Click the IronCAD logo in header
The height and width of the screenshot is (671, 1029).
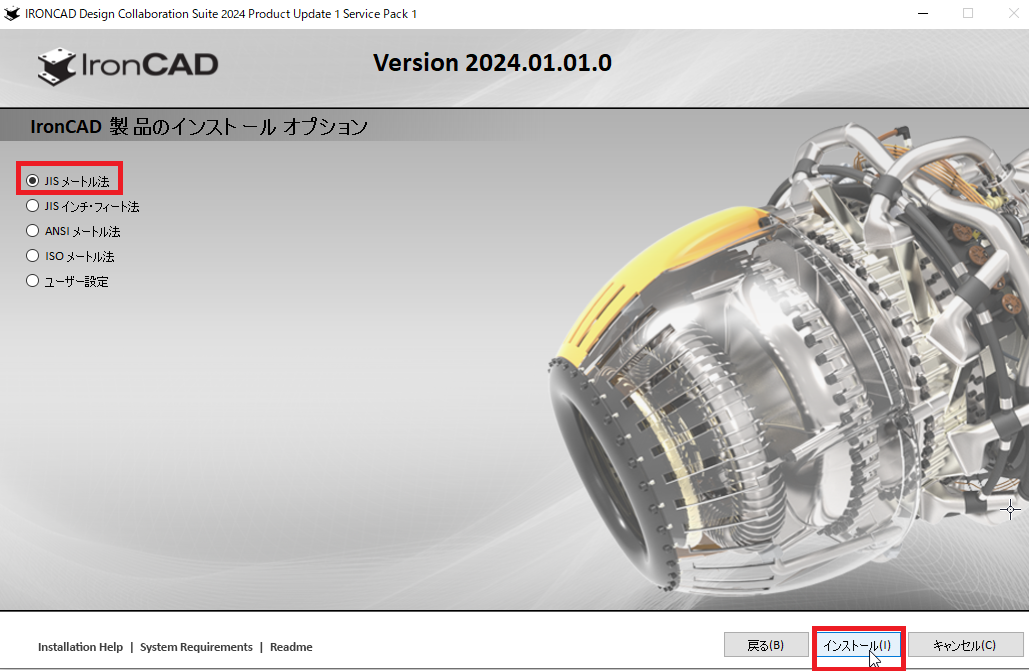click(x=128, y=66)
